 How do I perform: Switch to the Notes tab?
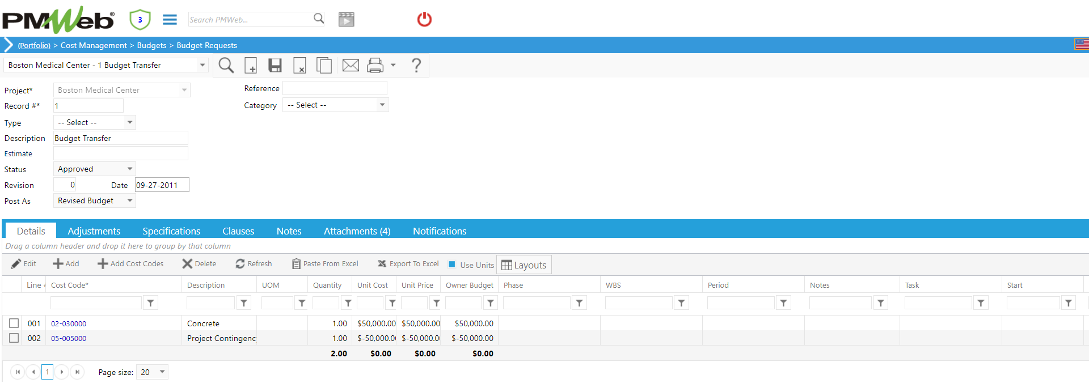tap(289, 231)
